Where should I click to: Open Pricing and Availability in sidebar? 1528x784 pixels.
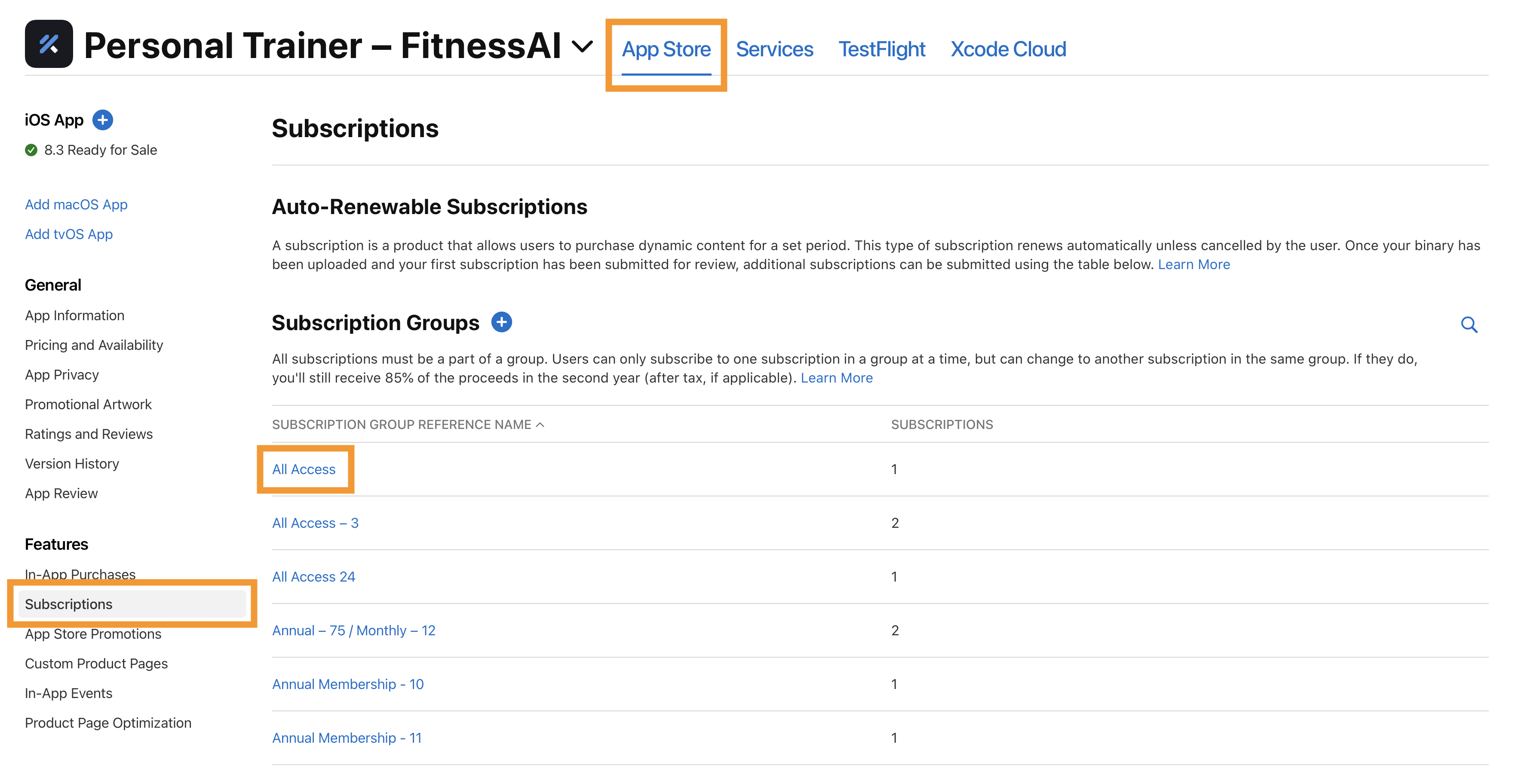tap(94, 345)
